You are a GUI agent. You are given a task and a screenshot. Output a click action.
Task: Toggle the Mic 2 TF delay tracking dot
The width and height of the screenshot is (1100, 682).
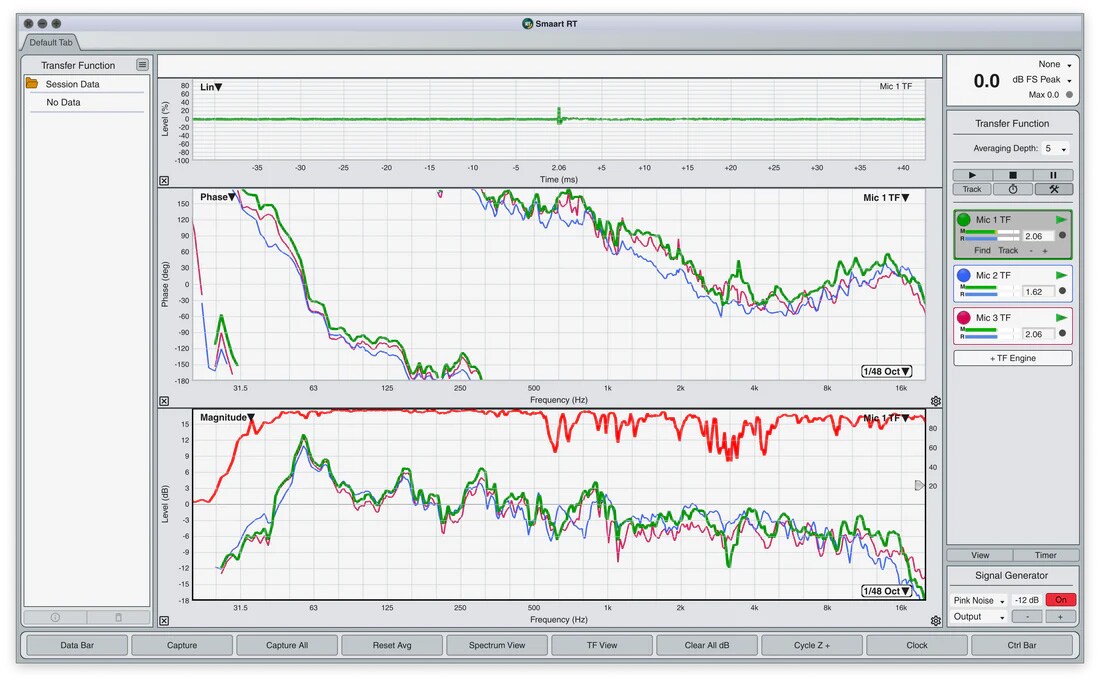point(1062,291)
